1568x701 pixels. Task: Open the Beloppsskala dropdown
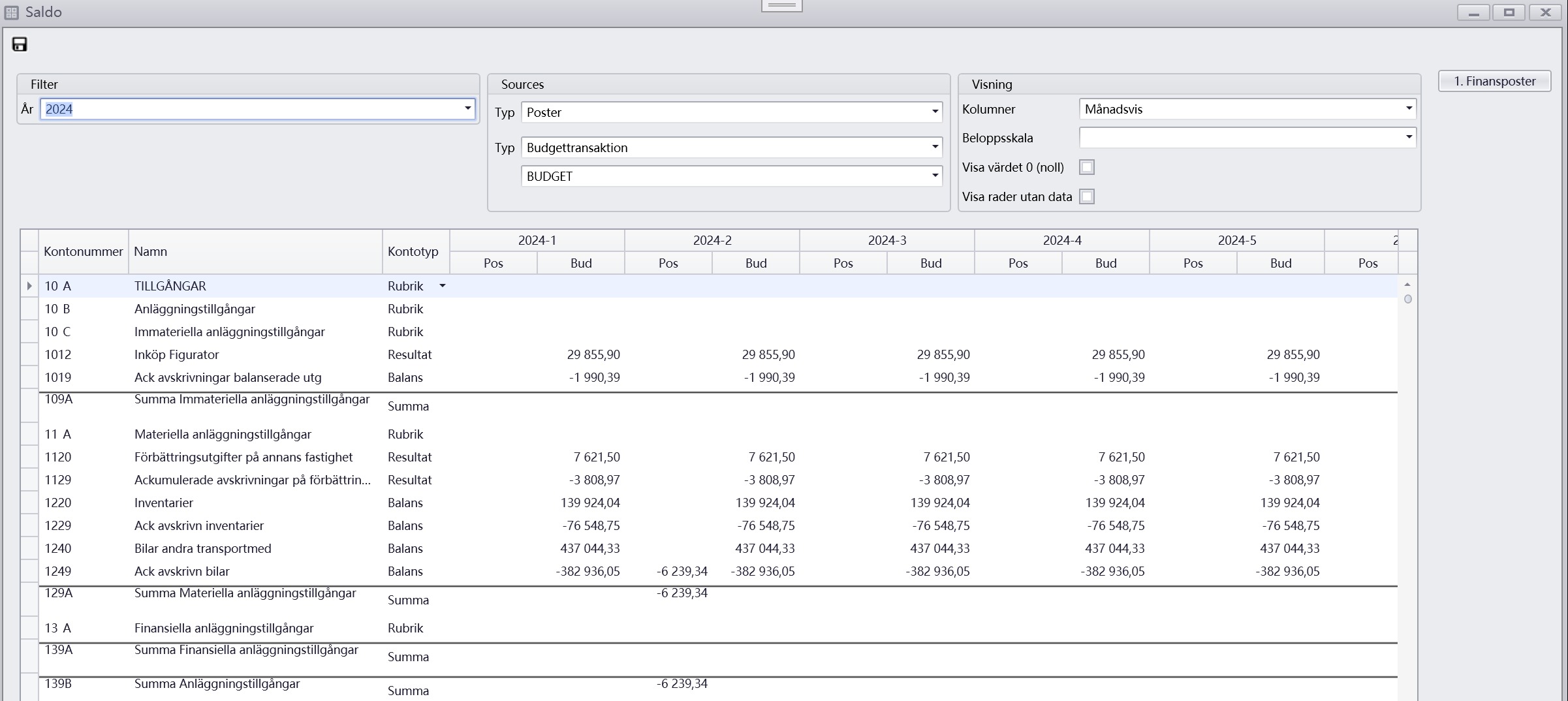(1409, 138)
